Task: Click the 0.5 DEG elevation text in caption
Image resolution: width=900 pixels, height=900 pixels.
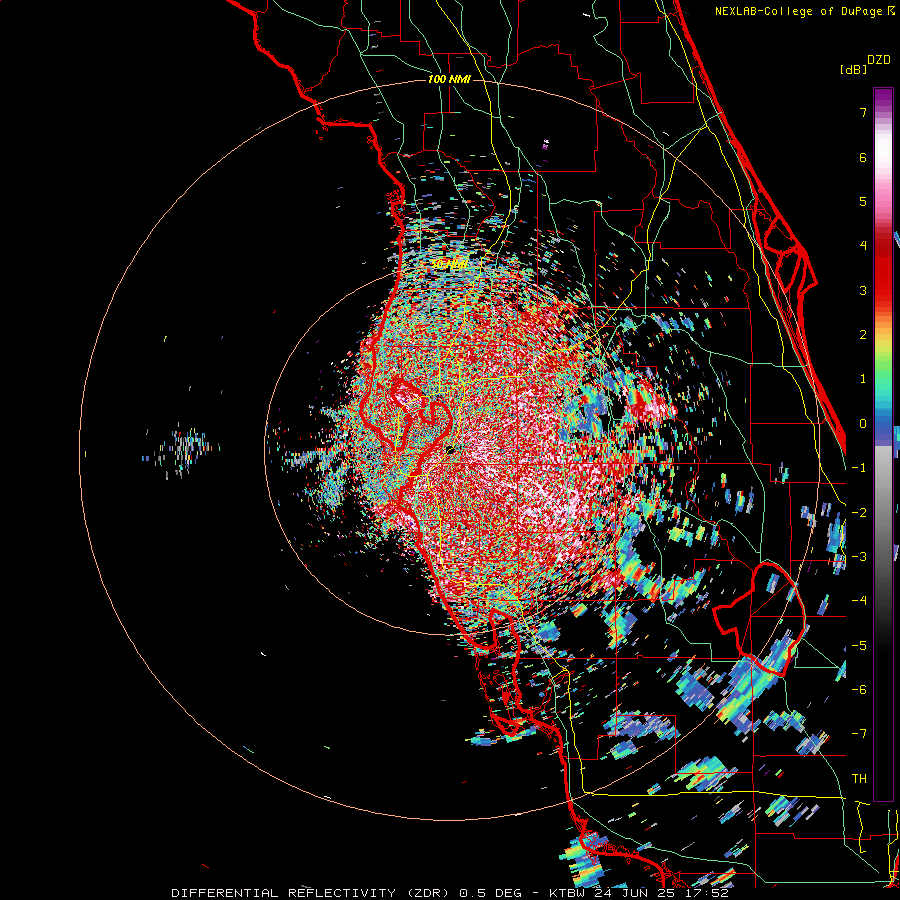Action: click(491, 893)
